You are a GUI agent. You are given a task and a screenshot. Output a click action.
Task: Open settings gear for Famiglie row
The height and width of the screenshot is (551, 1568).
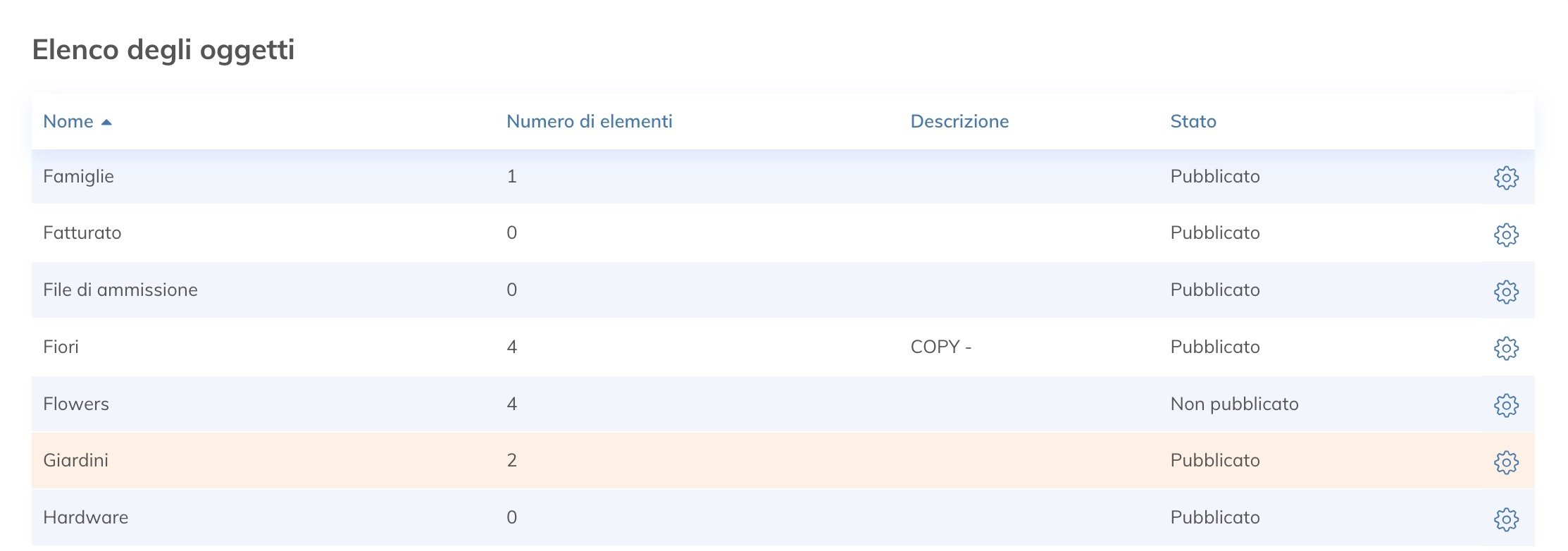[1505, 177]
